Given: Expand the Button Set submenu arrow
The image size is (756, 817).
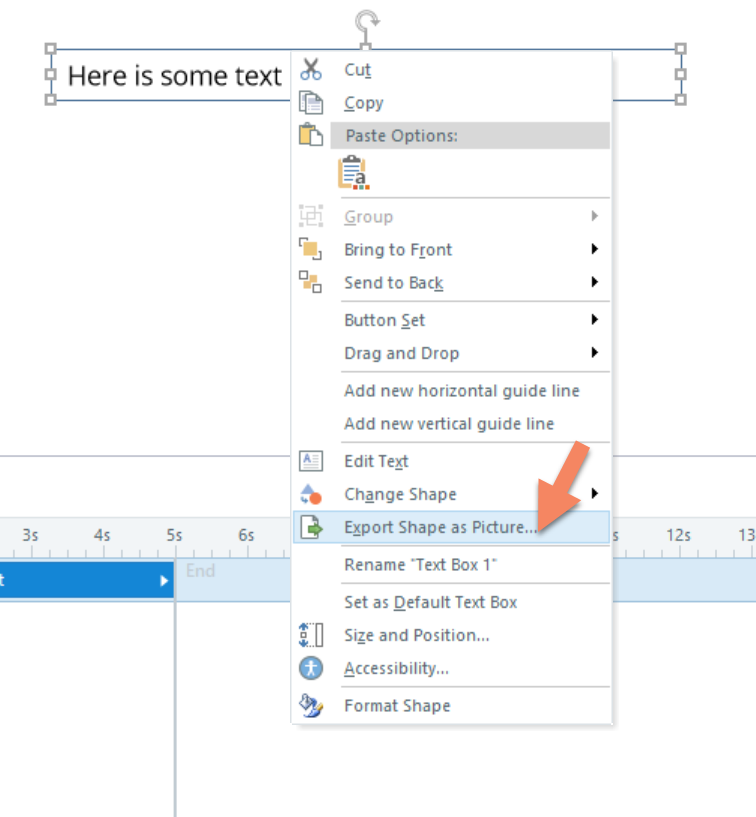Looking at the screenshot, I should 595,320.
